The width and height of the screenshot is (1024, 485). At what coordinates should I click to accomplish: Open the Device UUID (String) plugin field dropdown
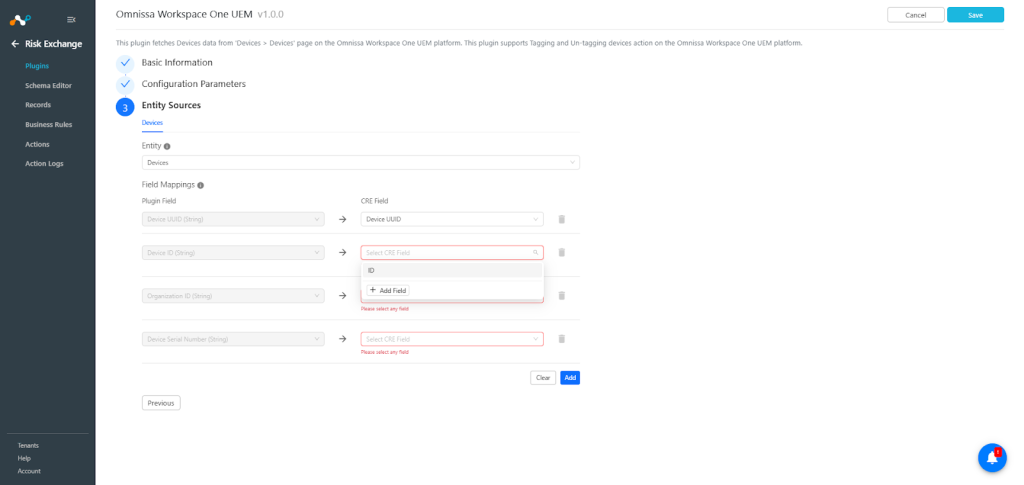(x=233, y=219)
